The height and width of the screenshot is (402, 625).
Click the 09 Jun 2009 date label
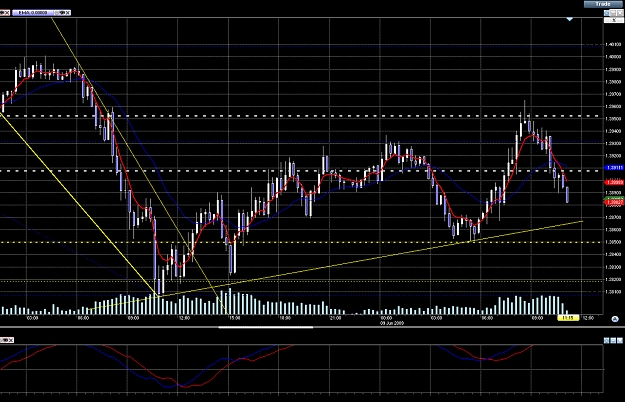(x=392, y=323)
